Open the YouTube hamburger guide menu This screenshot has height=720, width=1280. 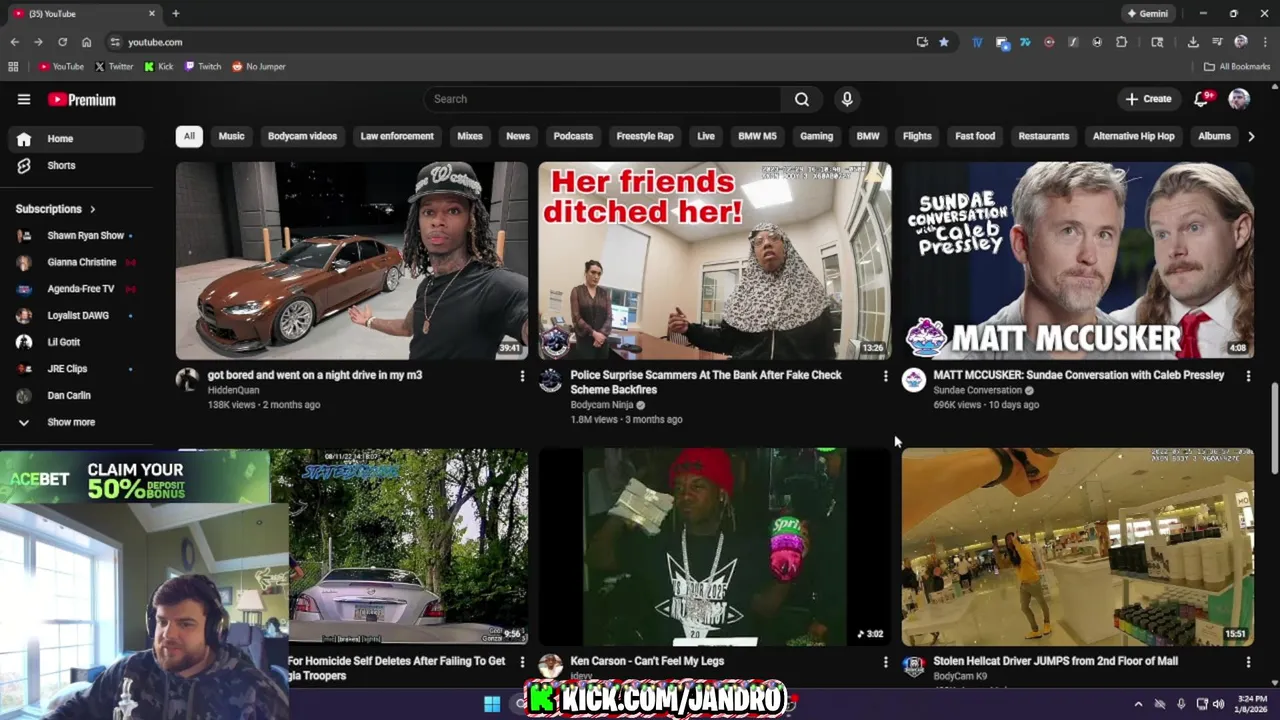24,99
